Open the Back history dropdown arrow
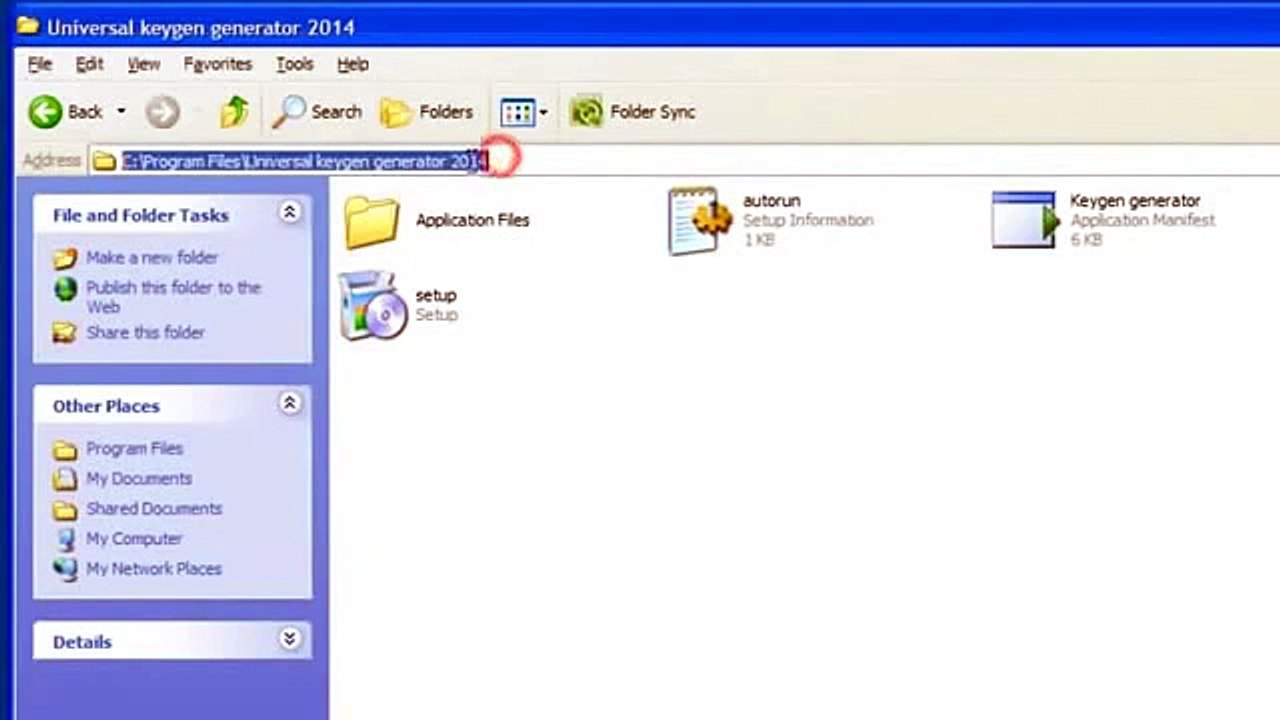Viewport: 1280px width, 720px height. (121, 112)
